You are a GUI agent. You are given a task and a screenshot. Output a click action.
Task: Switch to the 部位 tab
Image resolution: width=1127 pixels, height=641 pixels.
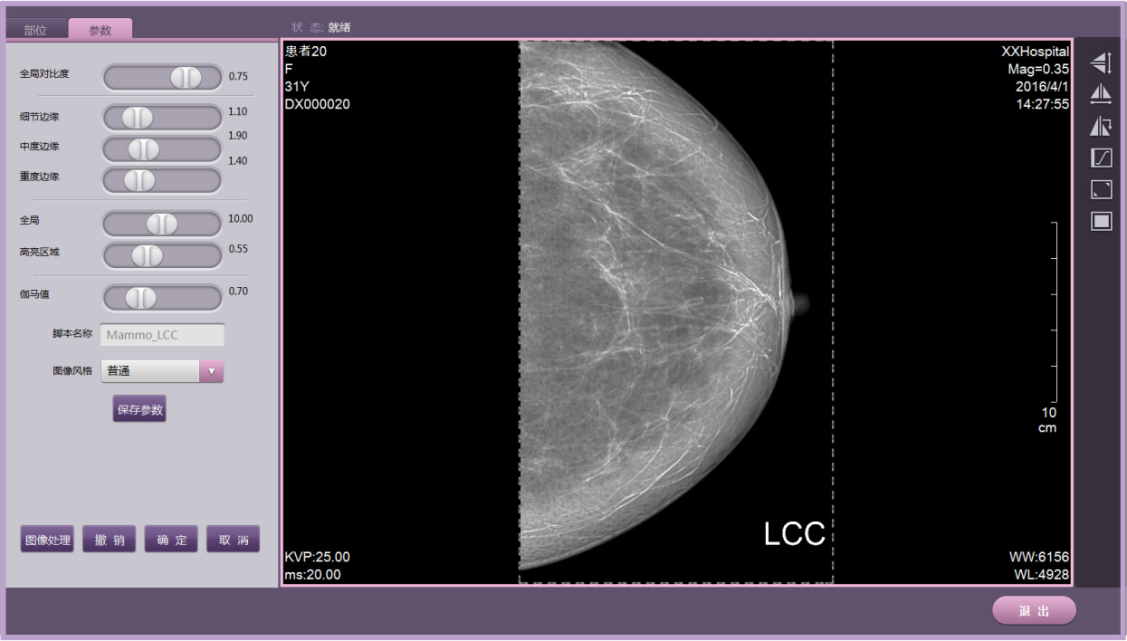[x=36, y=30]
